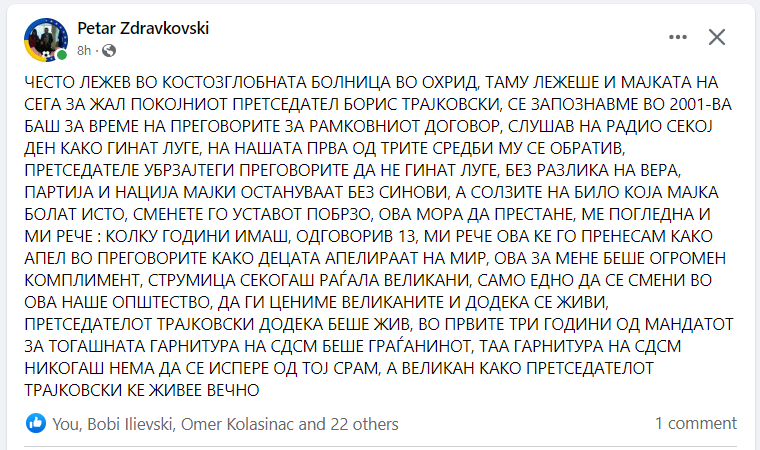Show the 22 others who reacted
Image resolution: width=760 pixels, height=450 pixels.
[364, 424]
